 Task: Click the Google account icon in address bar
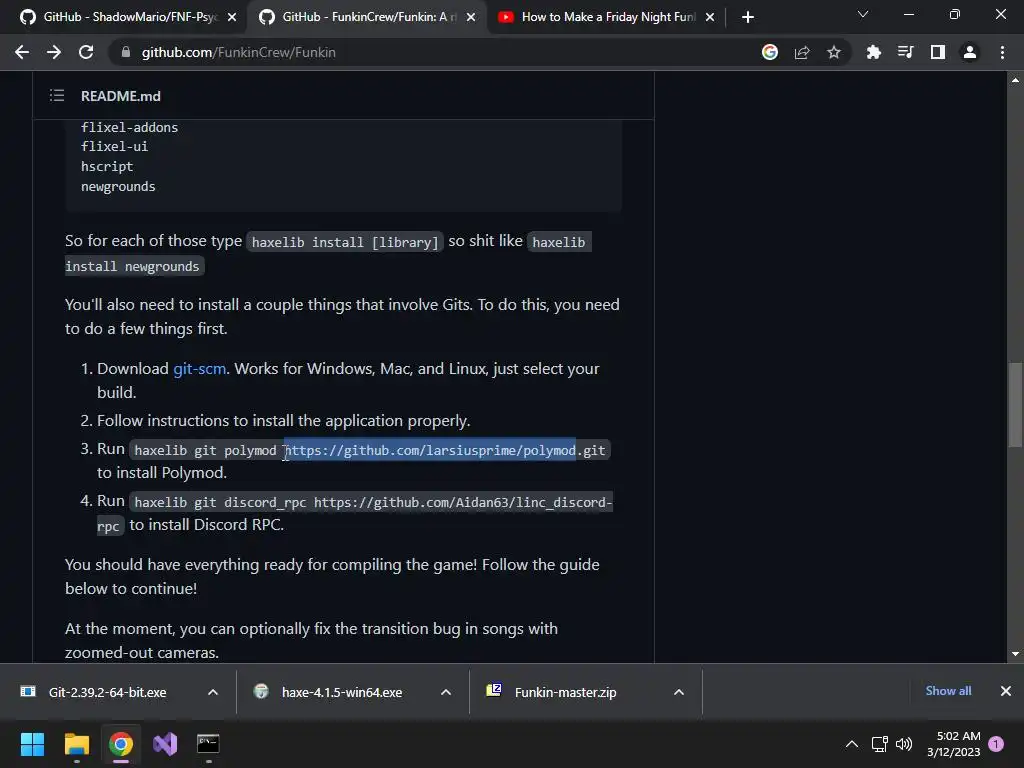coord(769,52)
